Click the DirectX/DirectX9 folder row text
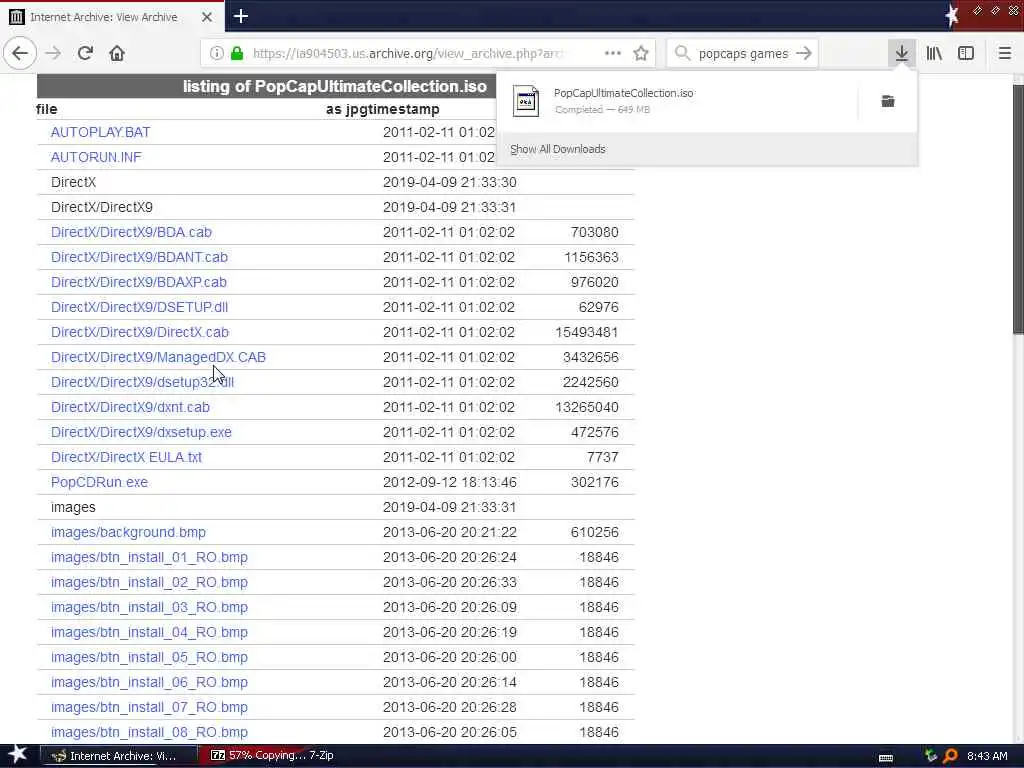1024x768 pixels. (x=102, y=207)
